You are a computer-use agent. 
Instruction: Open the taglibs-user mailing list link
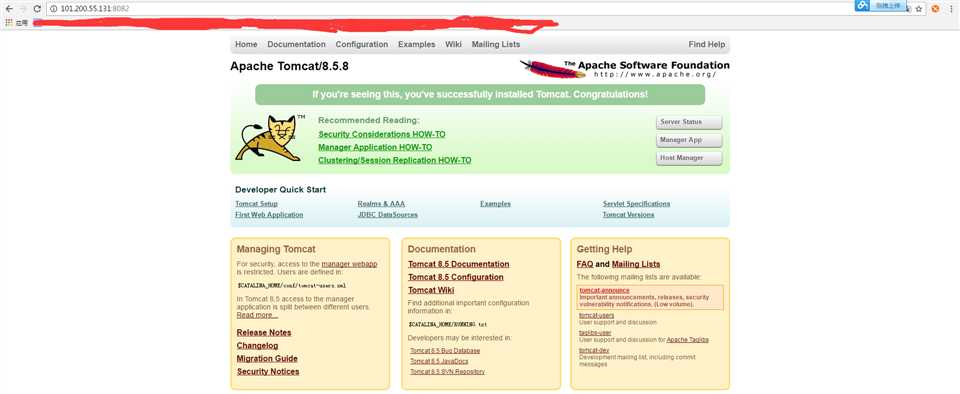pyautogui.click(x=595, y=333)
